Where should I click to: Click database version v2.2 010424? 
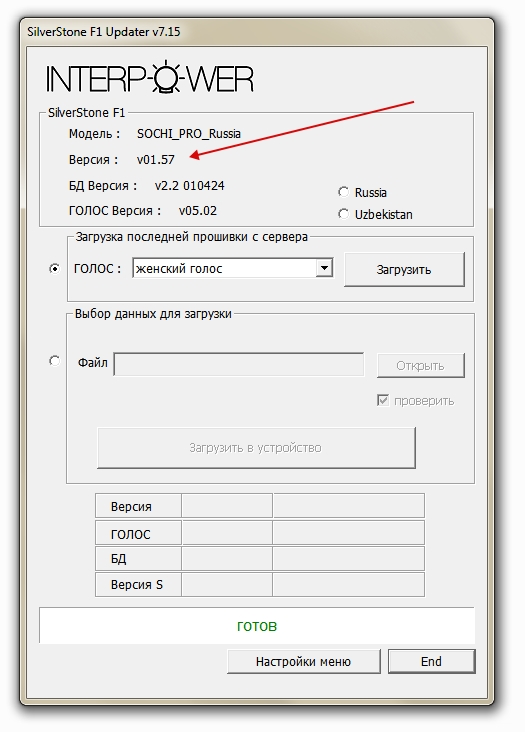[x=189, y=186]
